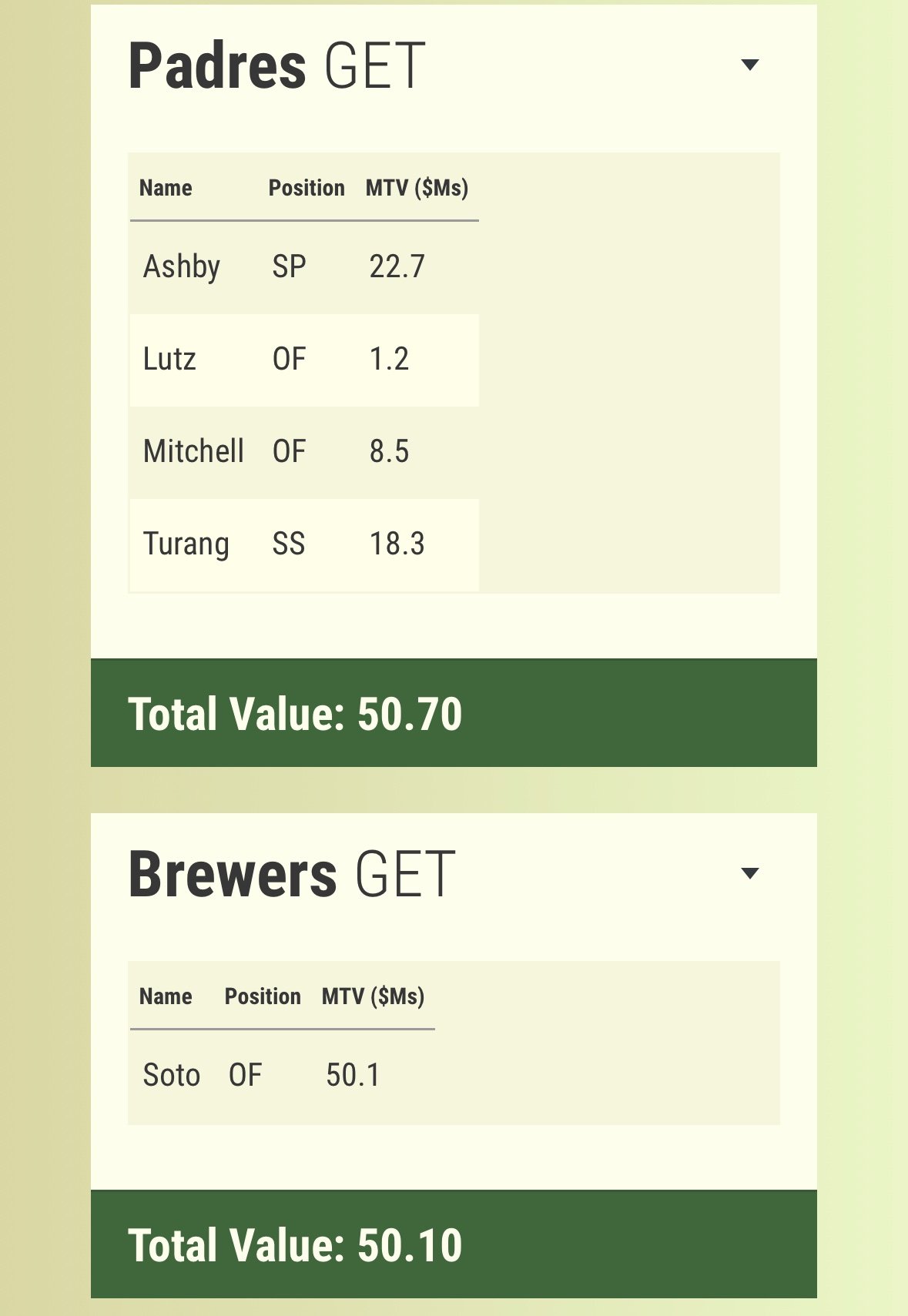Screen dimensions: 908x1316
Task: Sort Brewers table by Position header
Action: 263,996
